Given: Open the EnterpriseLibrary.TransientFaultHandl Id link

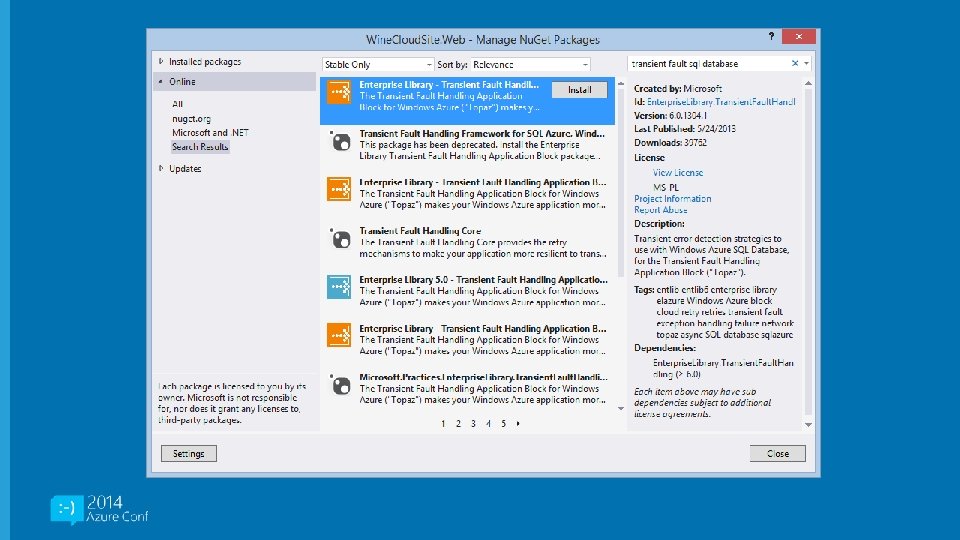Looking at the screenshot, I should (721, 102).
